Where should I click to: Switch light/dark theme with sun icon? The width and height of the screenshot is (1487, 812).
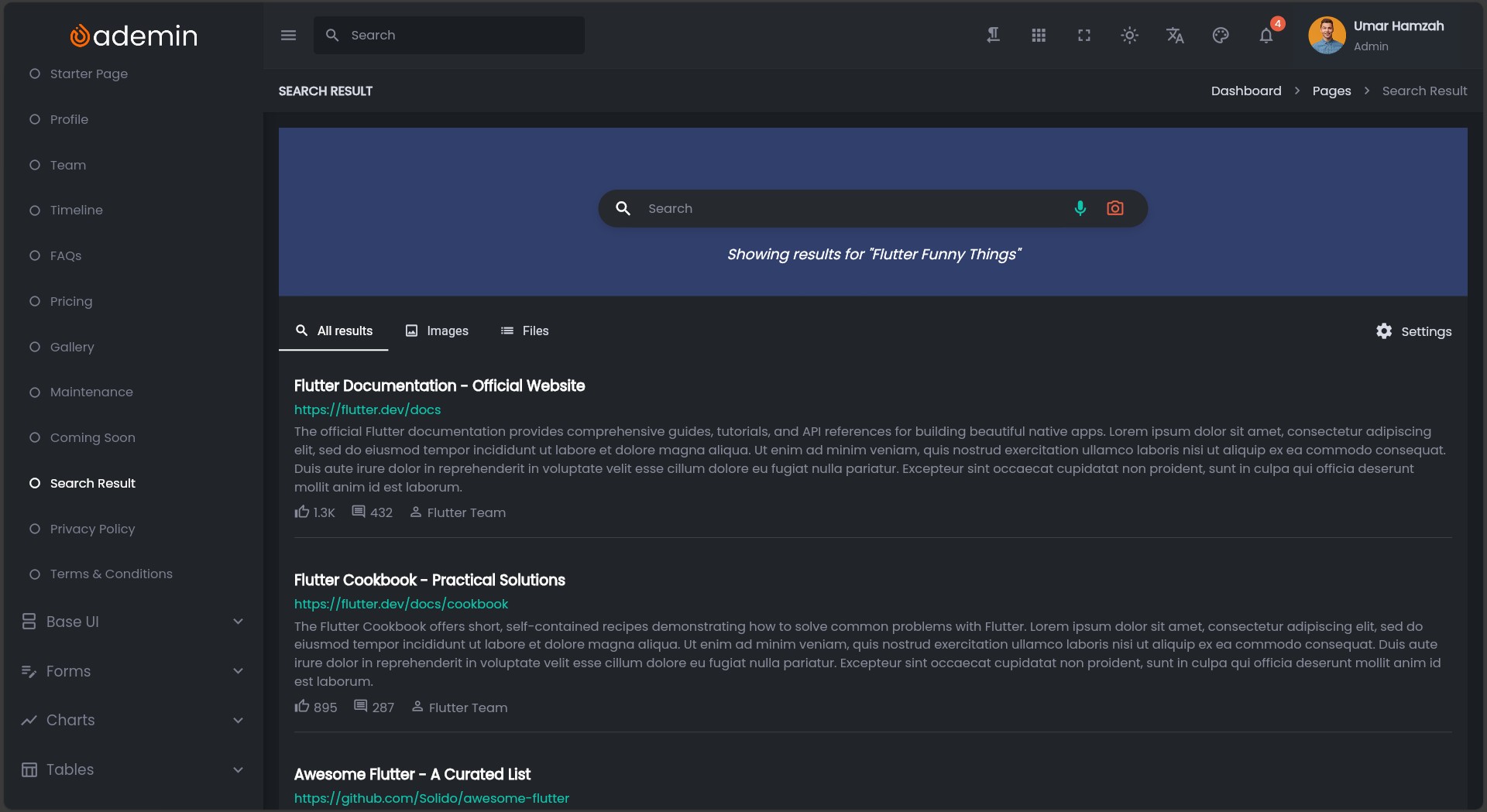(1129, 36)
